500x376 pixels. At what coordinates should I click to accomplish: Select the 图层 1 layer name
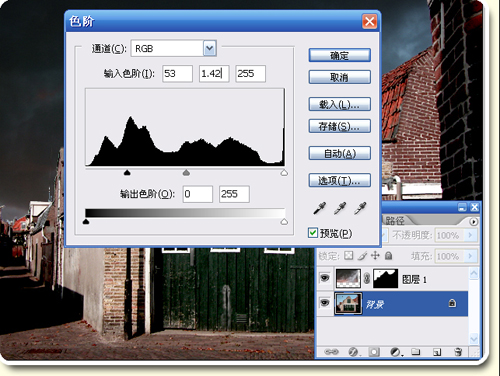coord(414,279)
